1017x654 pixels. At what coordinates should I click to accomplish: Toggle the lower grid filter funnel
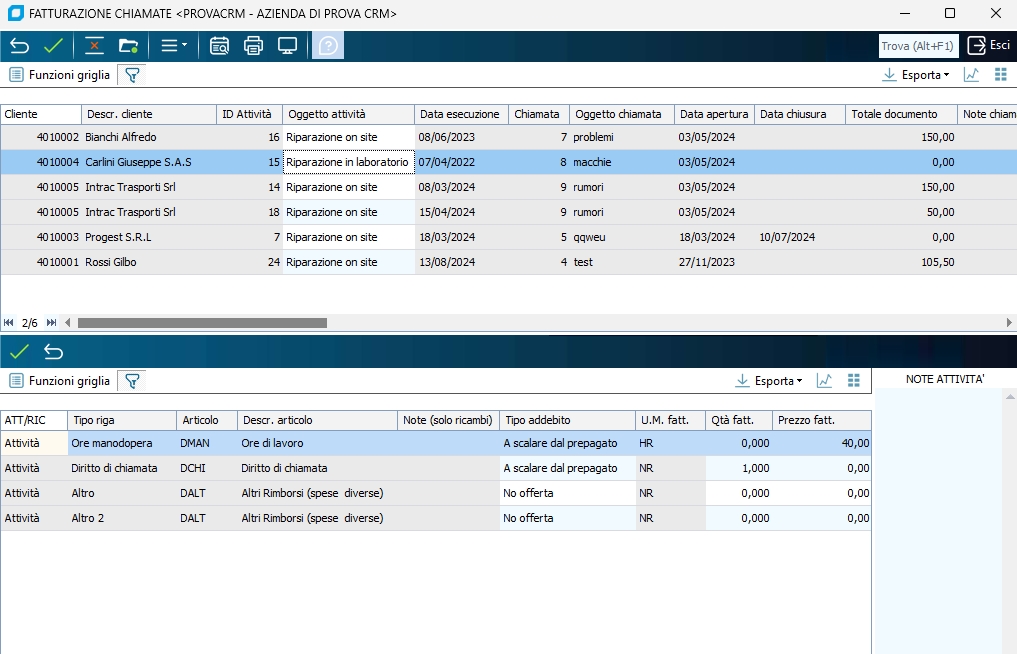[x=131, y=381]
